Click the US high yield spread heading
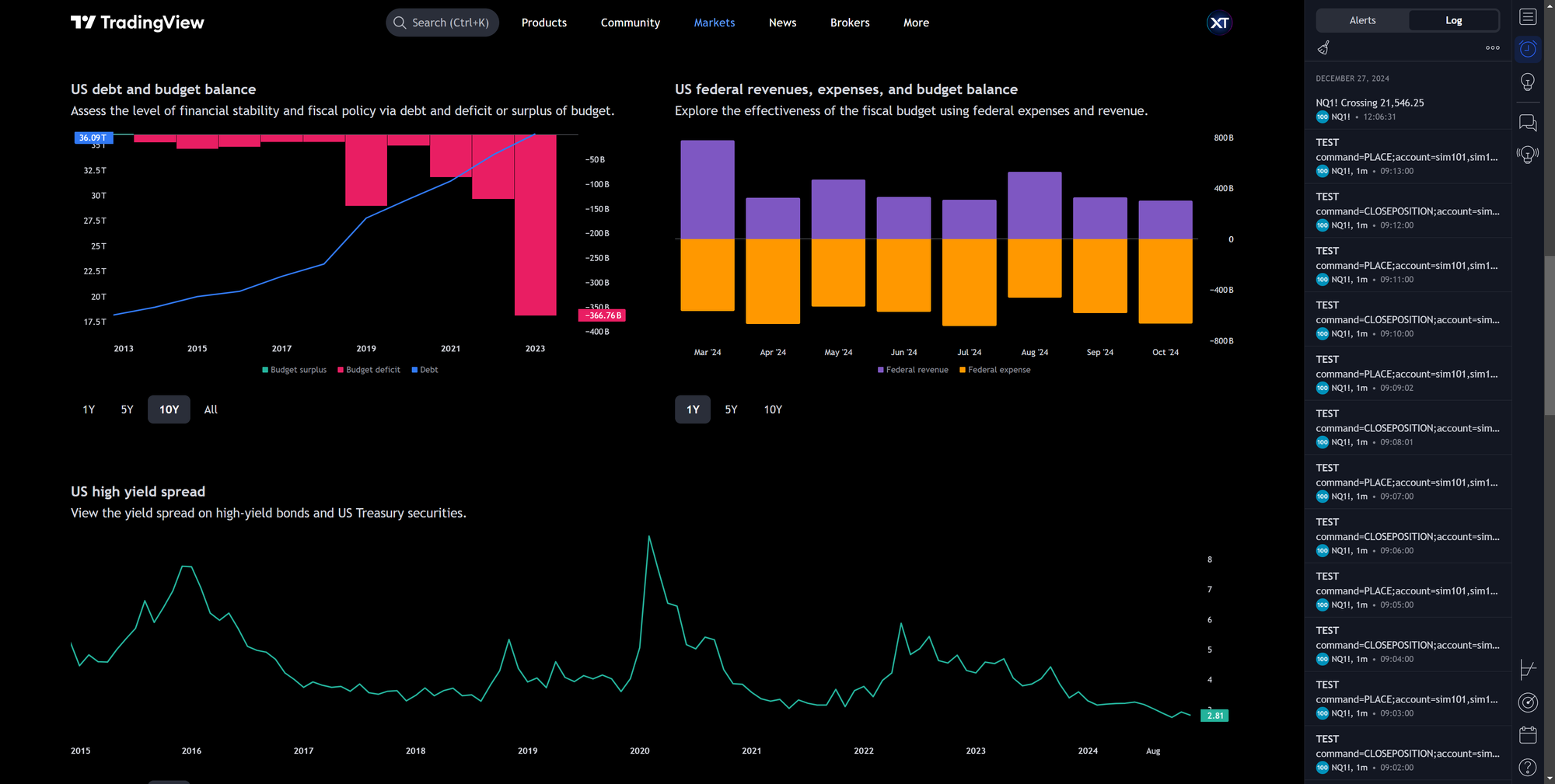The width and height of the screenshot is (1555, 784). (x=138, y=492)
